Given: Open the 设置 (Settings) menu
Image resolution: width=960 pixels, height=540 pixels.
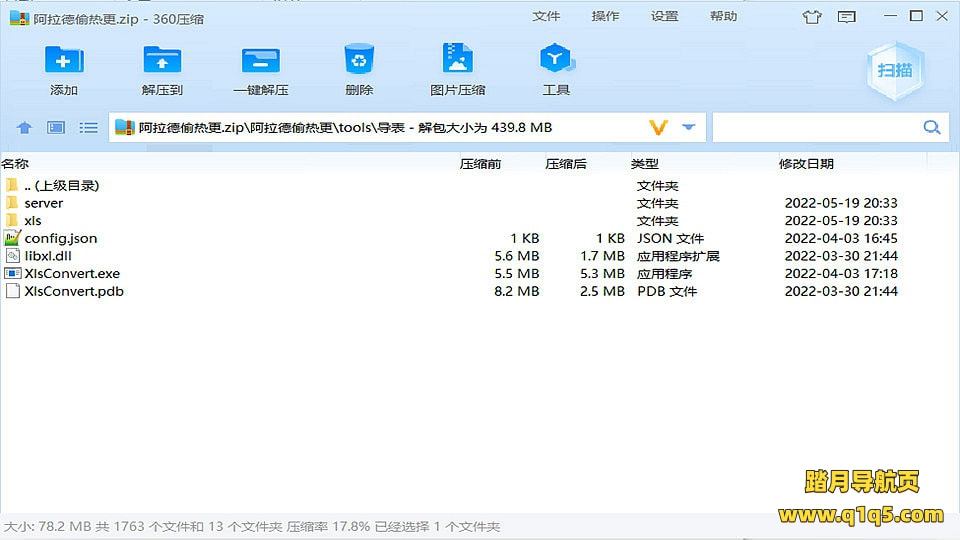Looking at the screenshot, I should click(664, 16).
